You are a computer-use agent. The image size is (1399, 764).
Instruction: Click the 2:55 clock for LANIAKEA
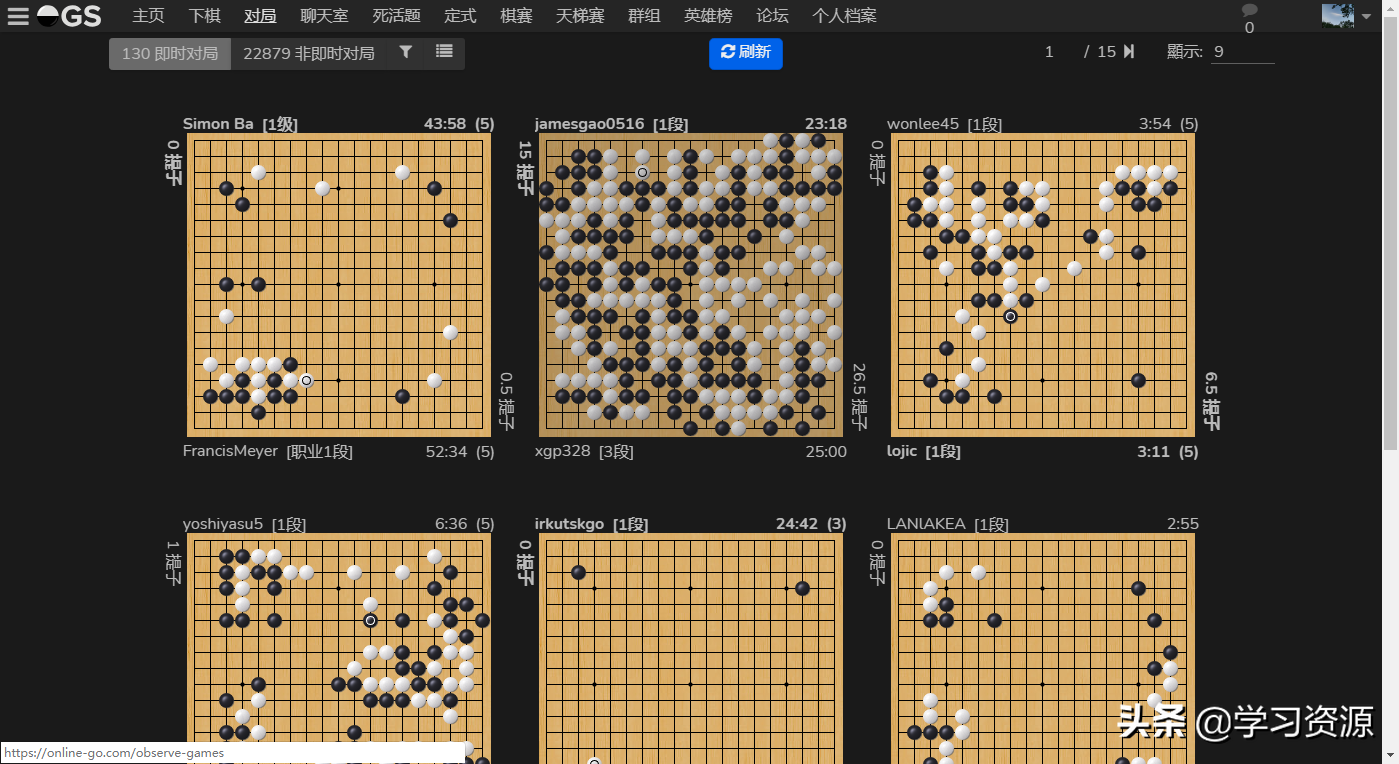click(1183, 524)
